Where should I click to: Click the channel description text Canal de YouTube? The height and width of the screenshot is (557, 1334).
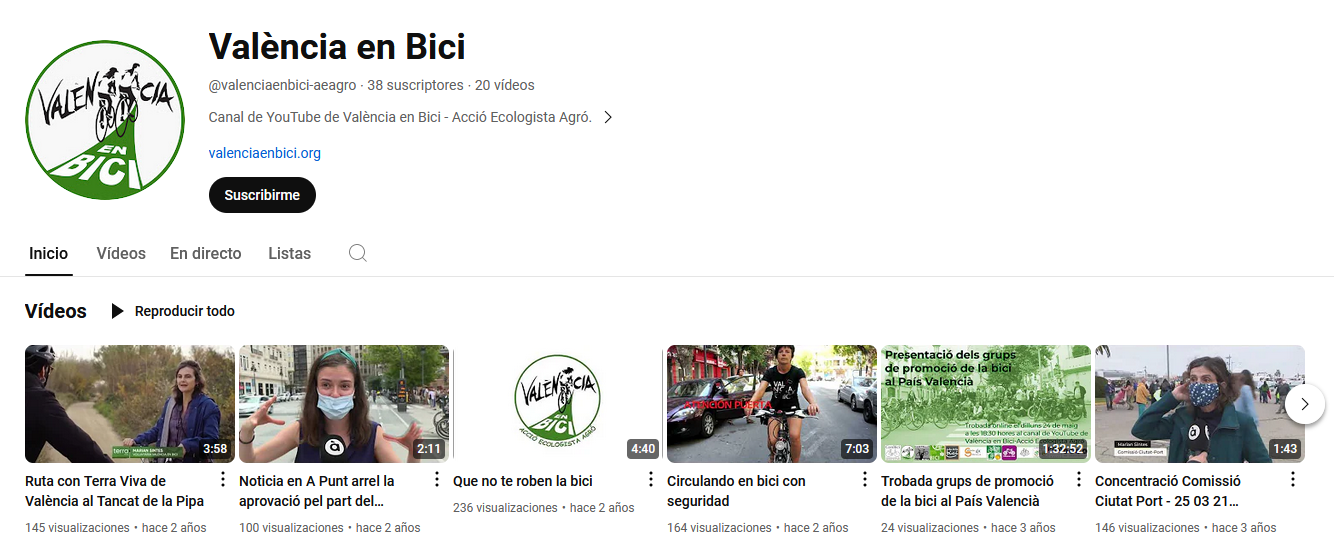400,117
